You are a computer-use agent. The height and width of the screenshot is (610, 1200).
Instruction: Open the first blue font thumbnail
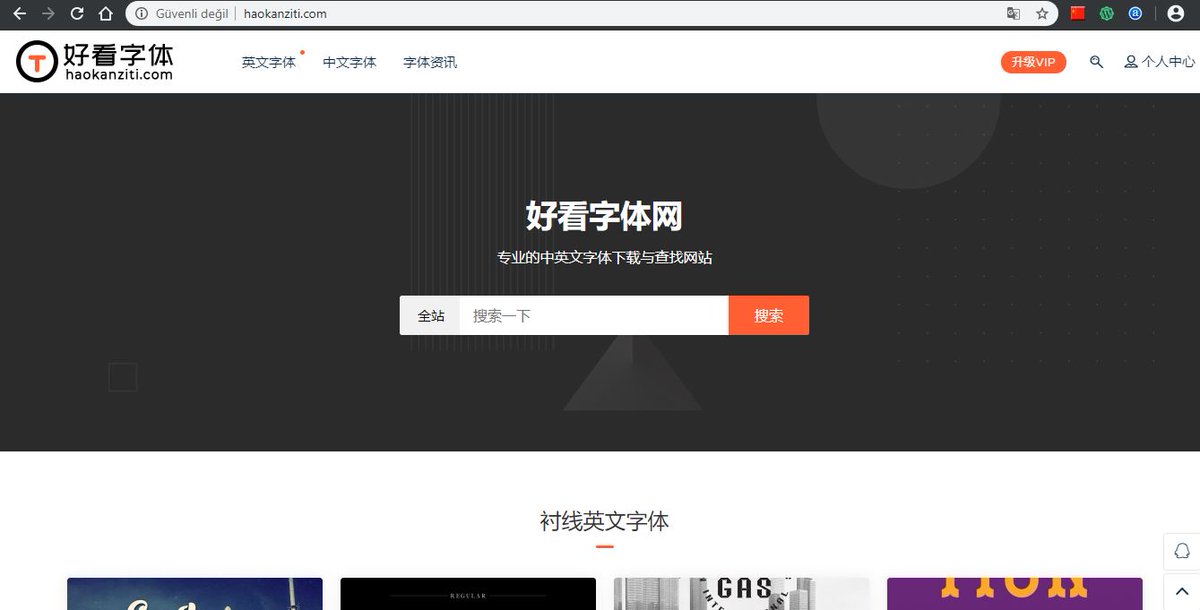195,594
